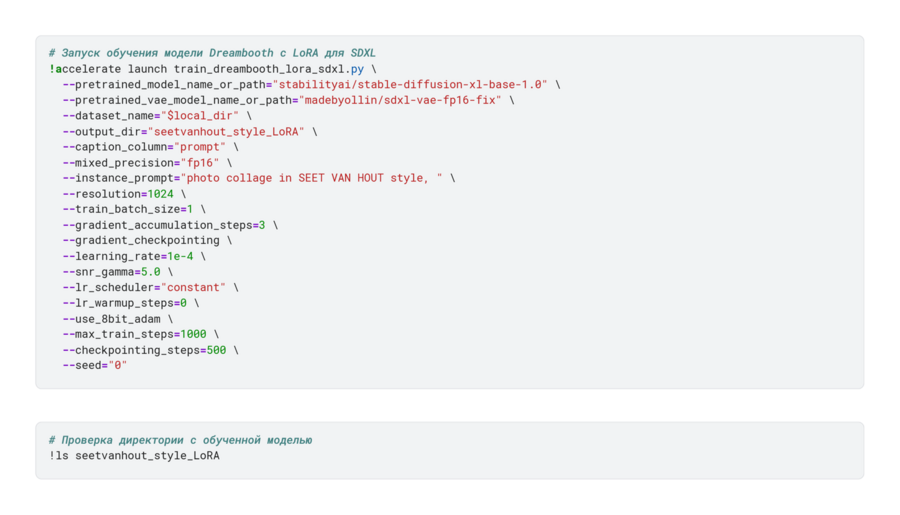This screenshot has height=515, width=900.
Task: Click the max_train_steps=1000 line
Action: [x=140, y=334]
